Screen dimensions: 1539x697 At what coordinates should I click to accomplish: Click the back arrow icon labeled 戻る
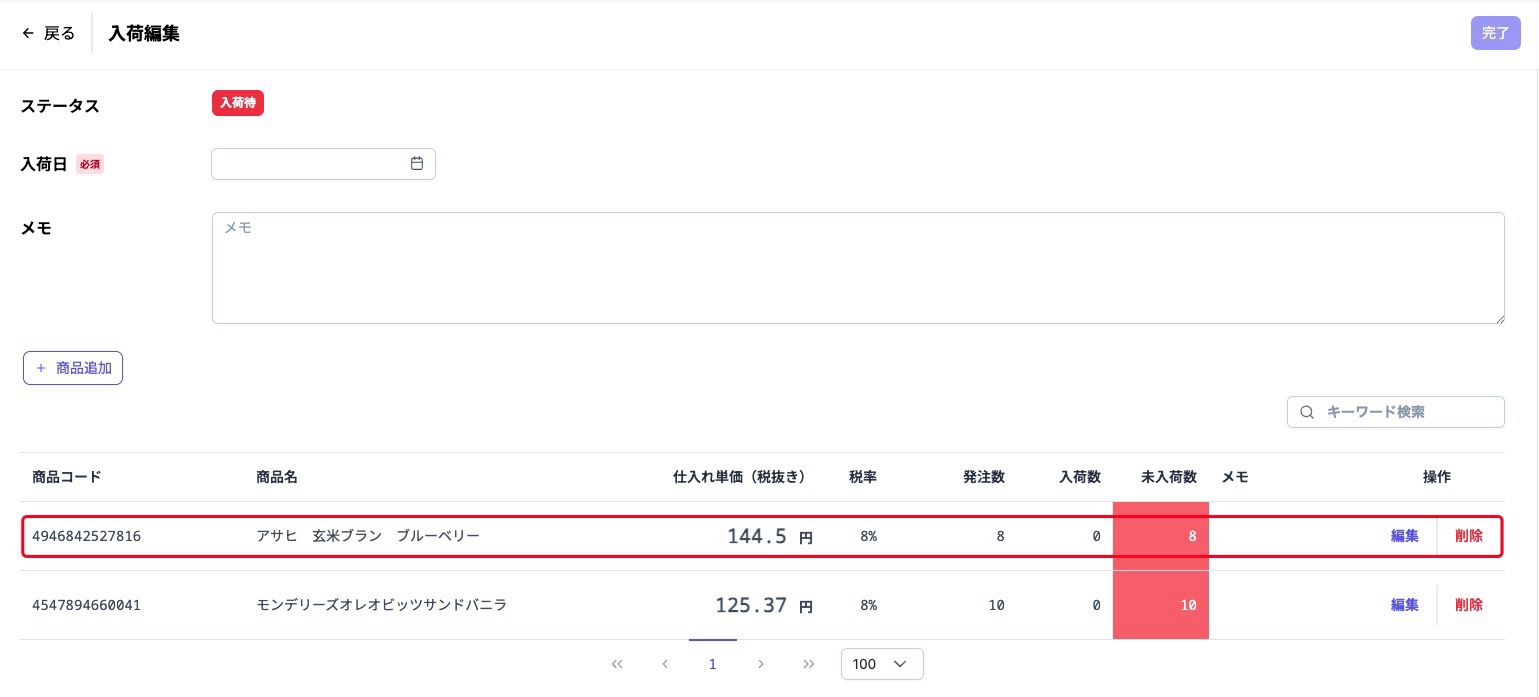pos(28,33)
